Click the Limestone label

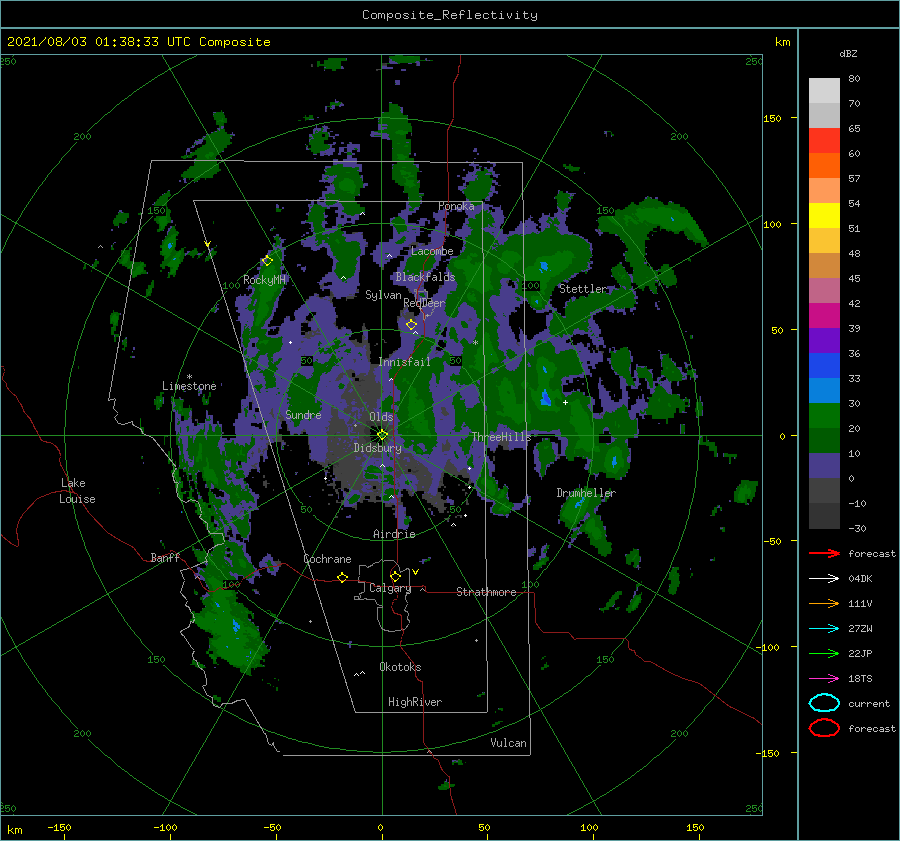point(189,386)
